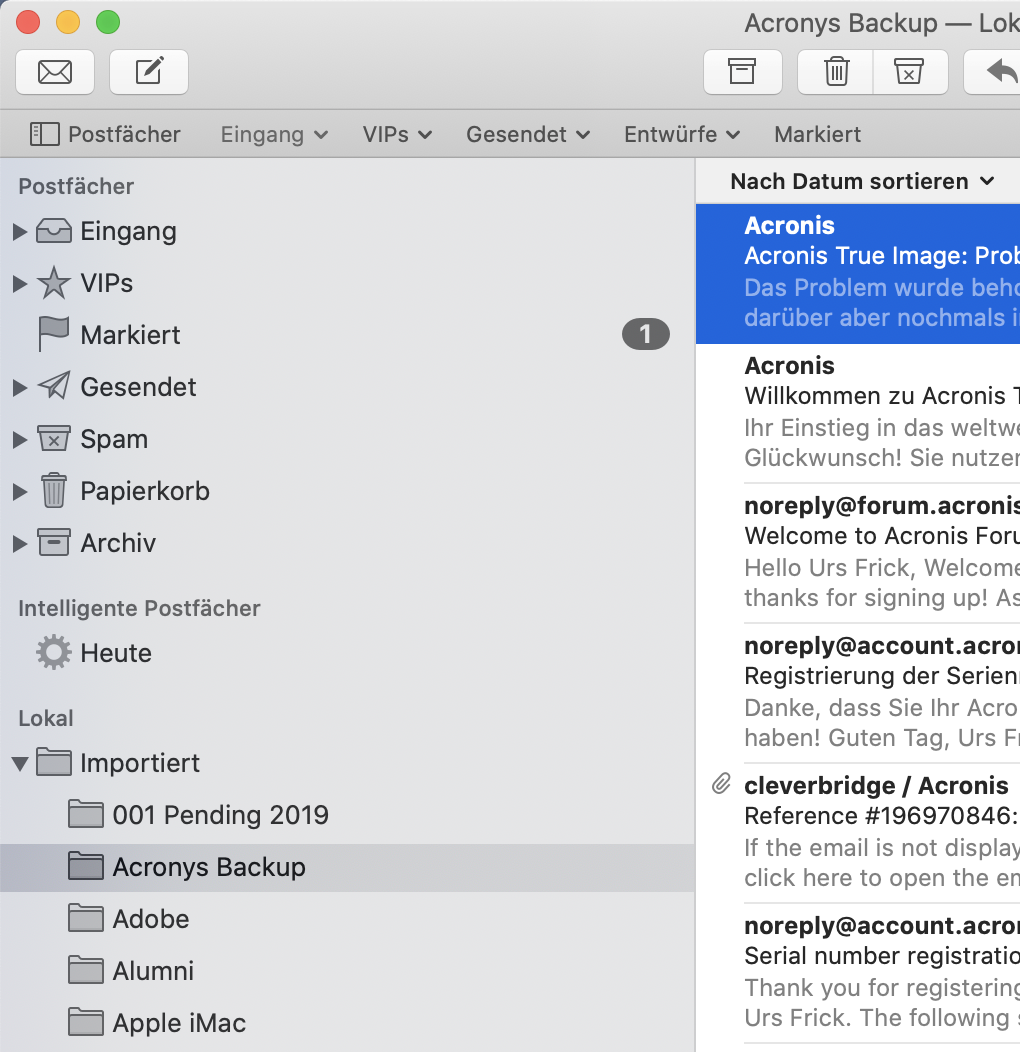Select the Archiv box icon in sidebar
Image resolution: width=1020 pixels, height=1052 pixels.
(54, 542)
